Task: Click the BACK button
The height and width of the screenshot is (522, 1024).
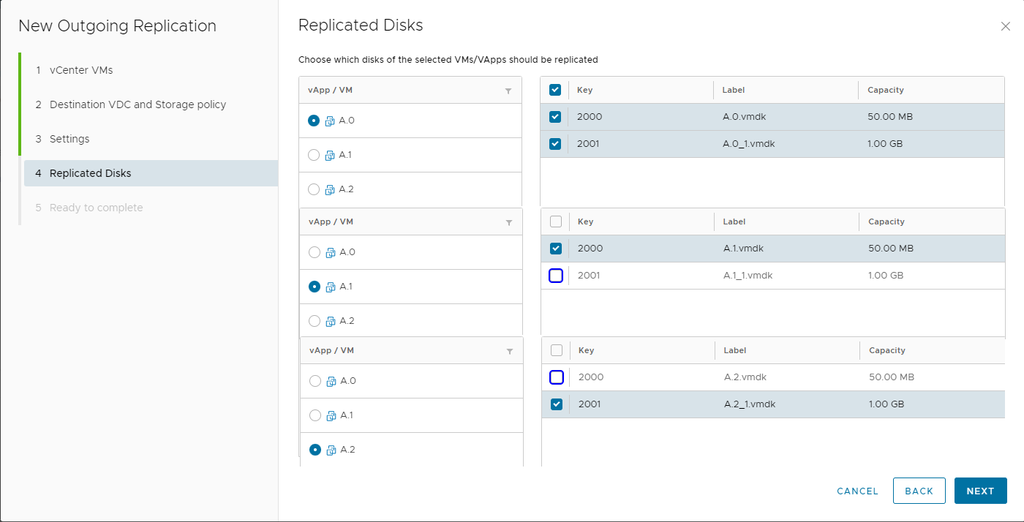Action: coord(918,491)
